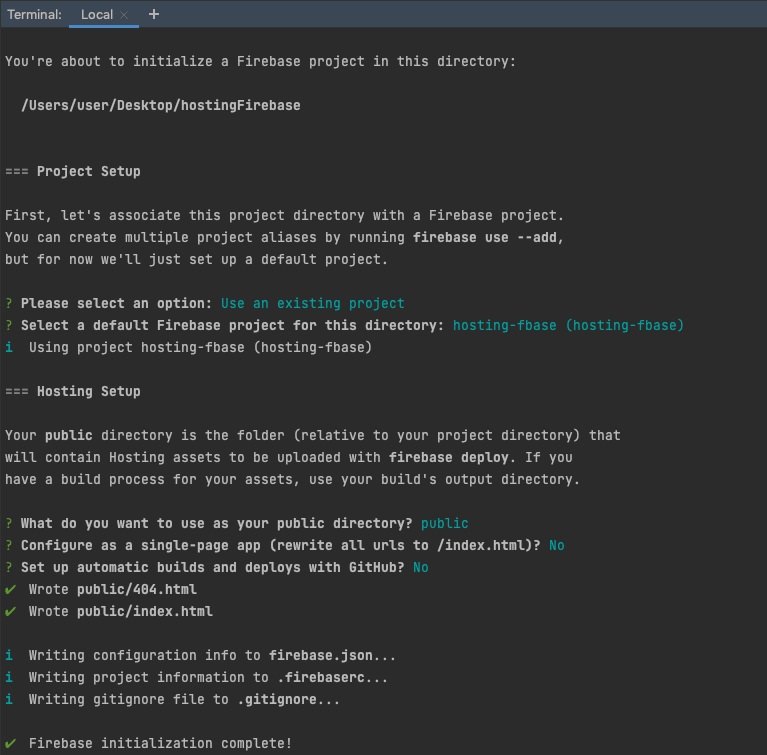Click the Project Setup heading
The width and height of the screenshot is (767, 755).
pos(89,171)
